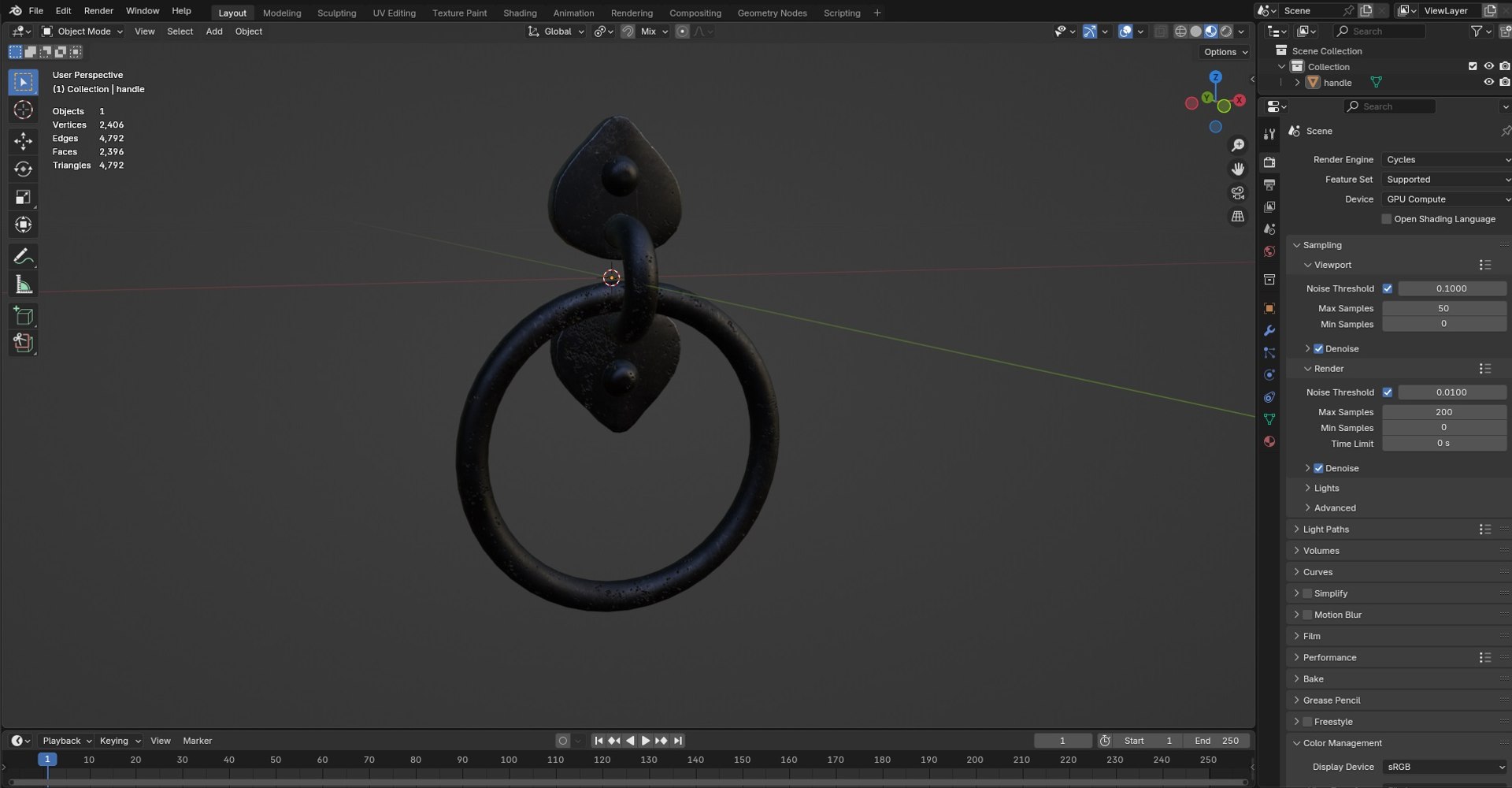Open the File menu
The height and width of the screenshot is (788, 1512).
pos(35,11)
